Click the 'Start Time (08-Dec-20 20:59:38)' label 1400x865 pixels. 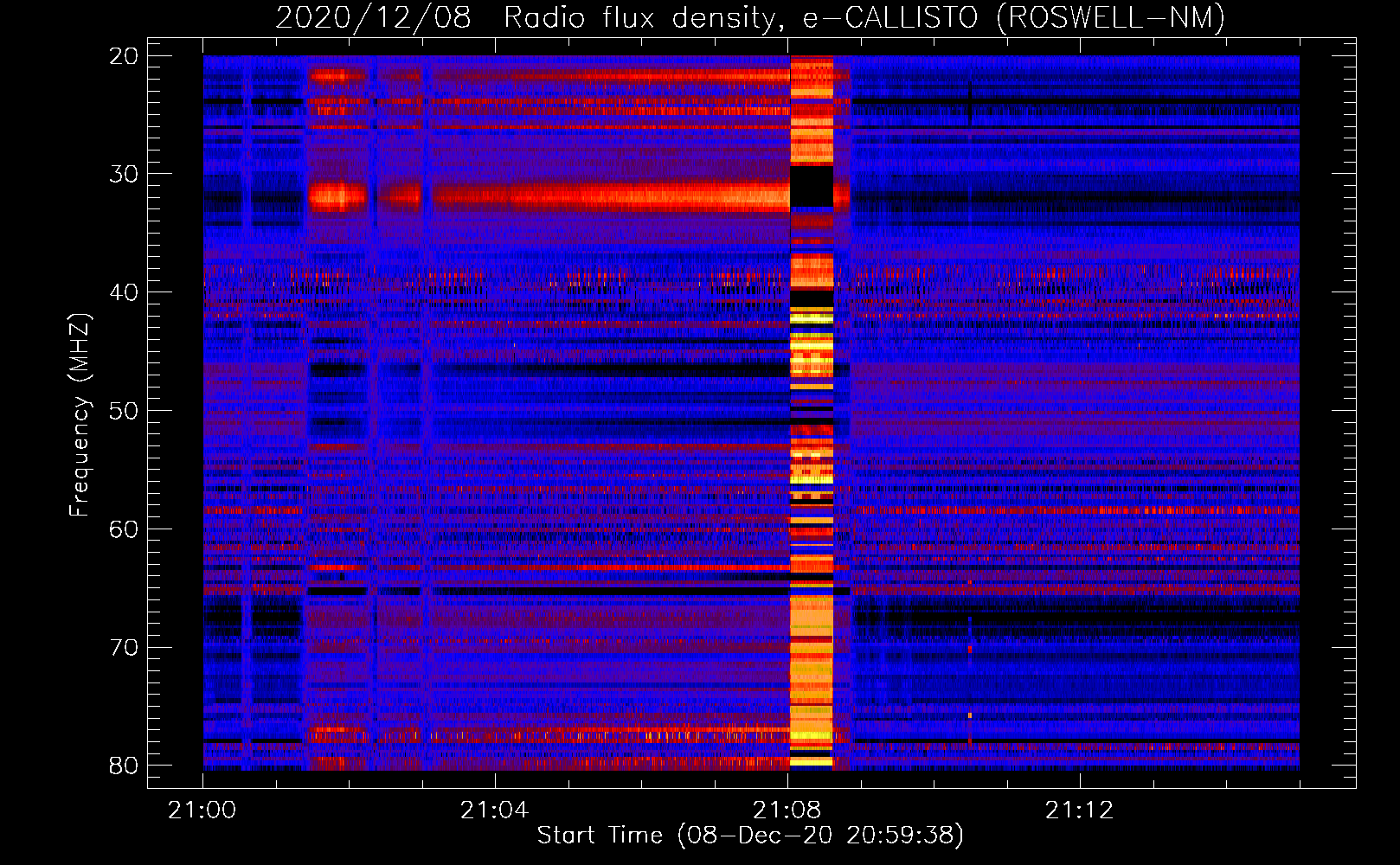pos(750,836)
